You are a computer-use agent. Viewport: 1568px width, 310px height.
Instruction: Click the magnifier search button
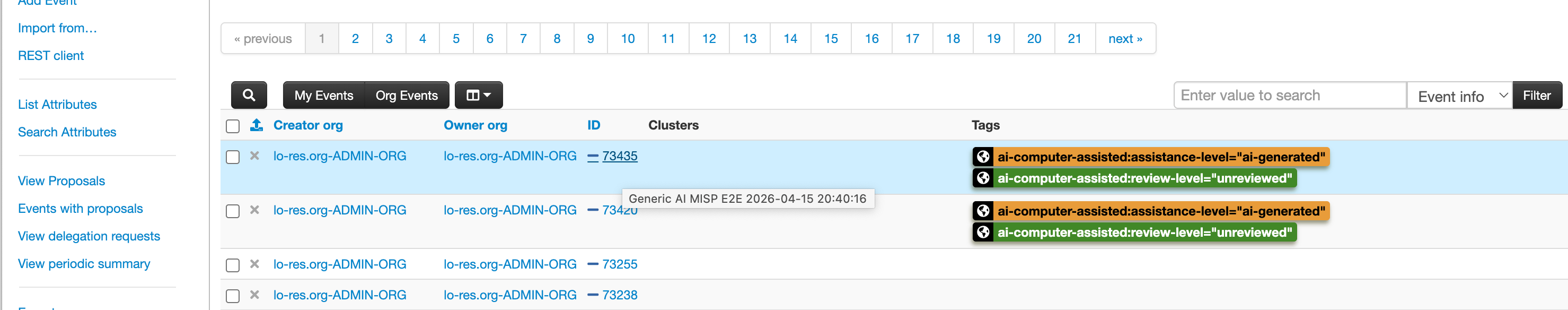tap(249, 95)
